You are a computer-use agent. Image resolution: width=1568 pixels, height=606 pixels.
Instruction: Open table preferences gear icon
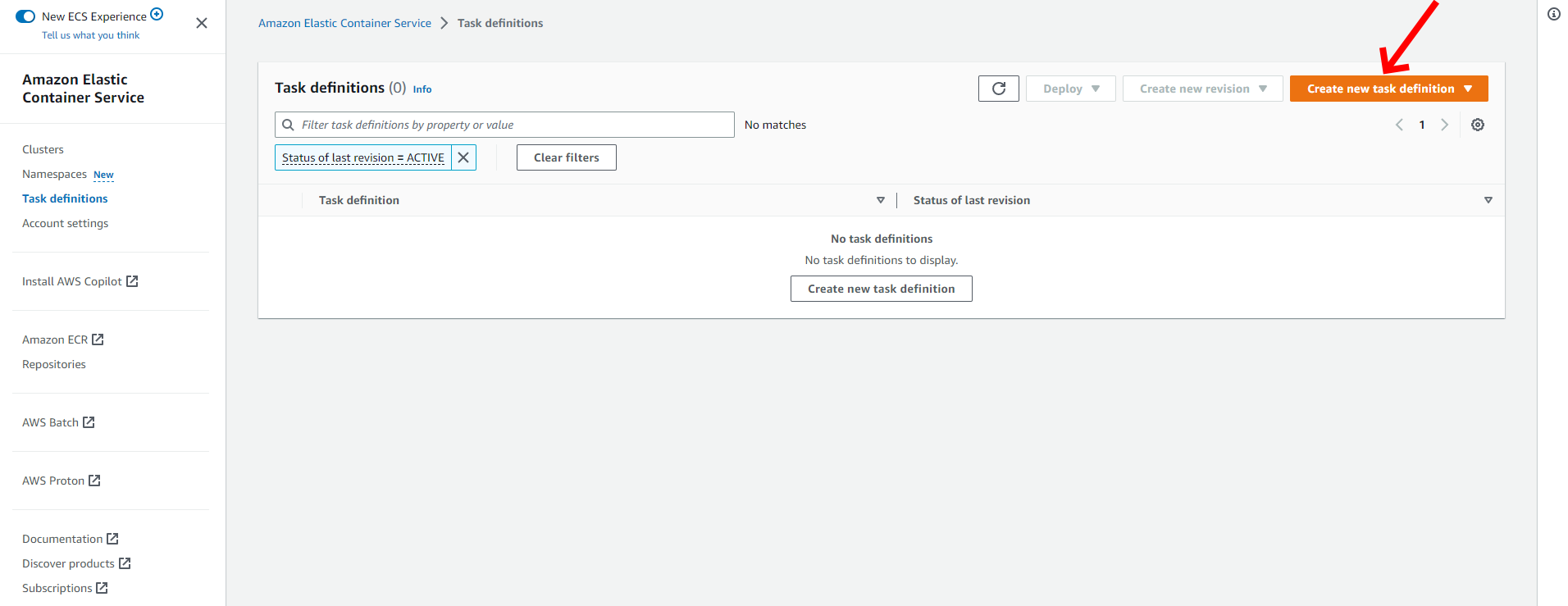click(1478, 125)
